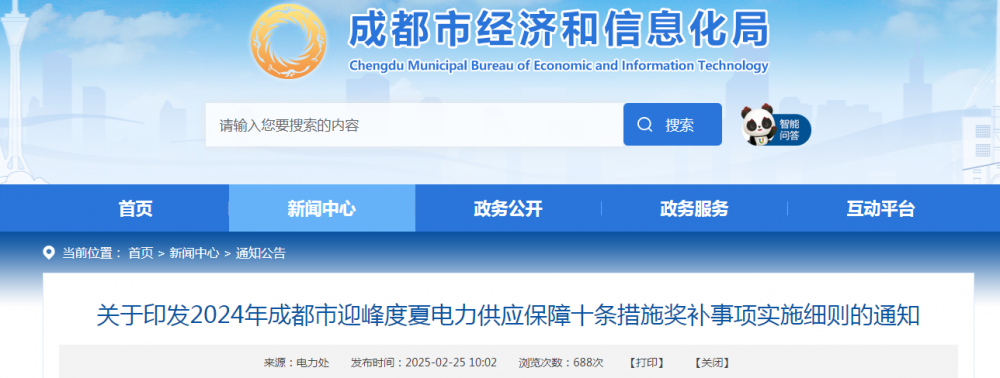Click the location pin icon in breadcrumb
The image size is (1000, 378).
point(48,252)
